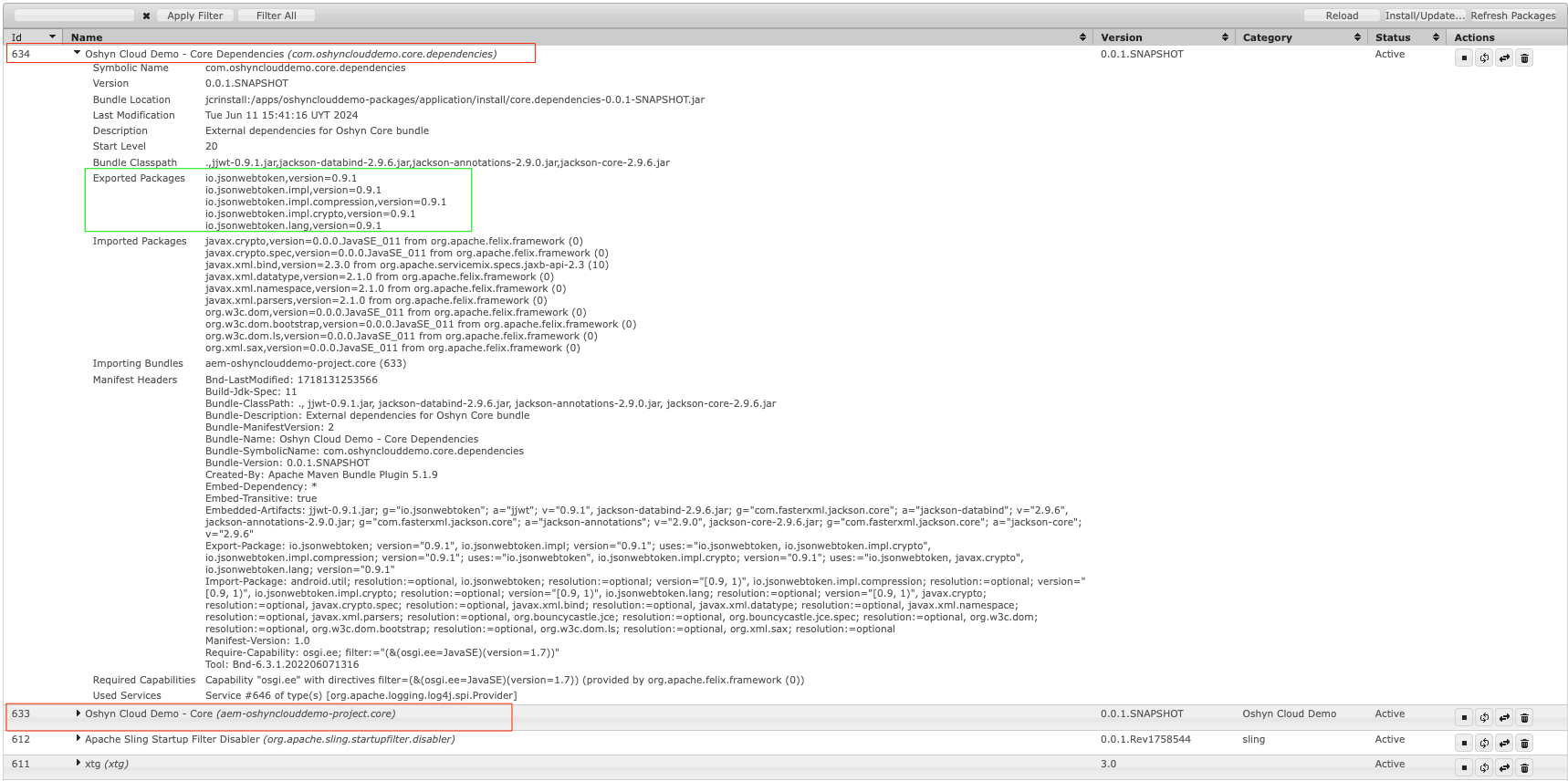The height and width of the screenshot is (781, 1568).
Task: Expand the xtg bundle details
Action: point(78,764)
